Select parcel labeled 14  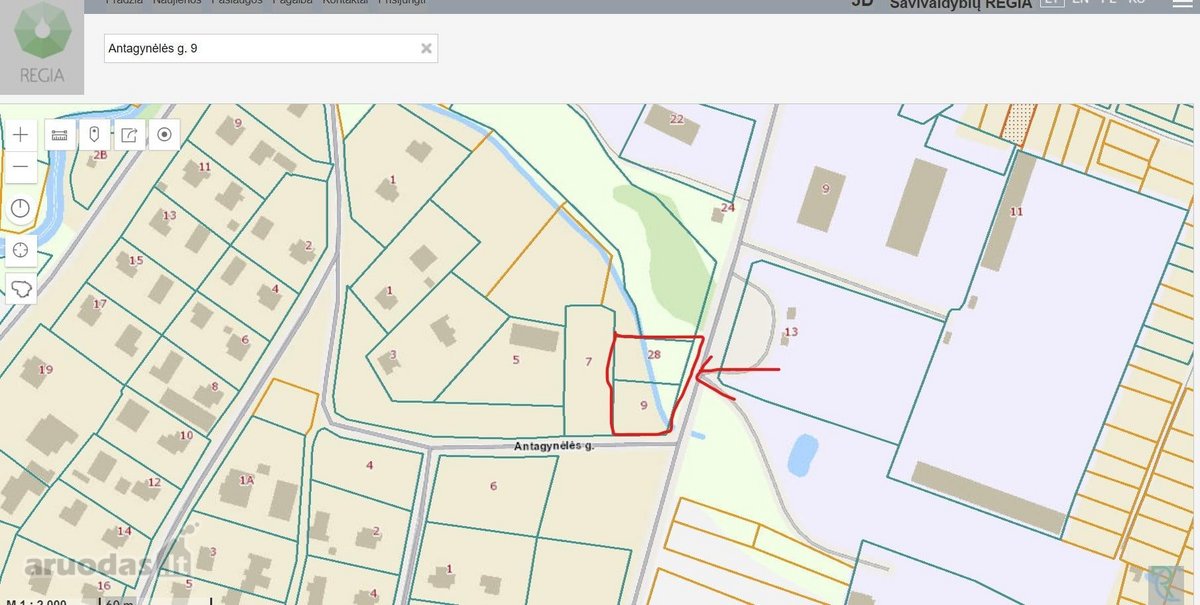[124, 531]
